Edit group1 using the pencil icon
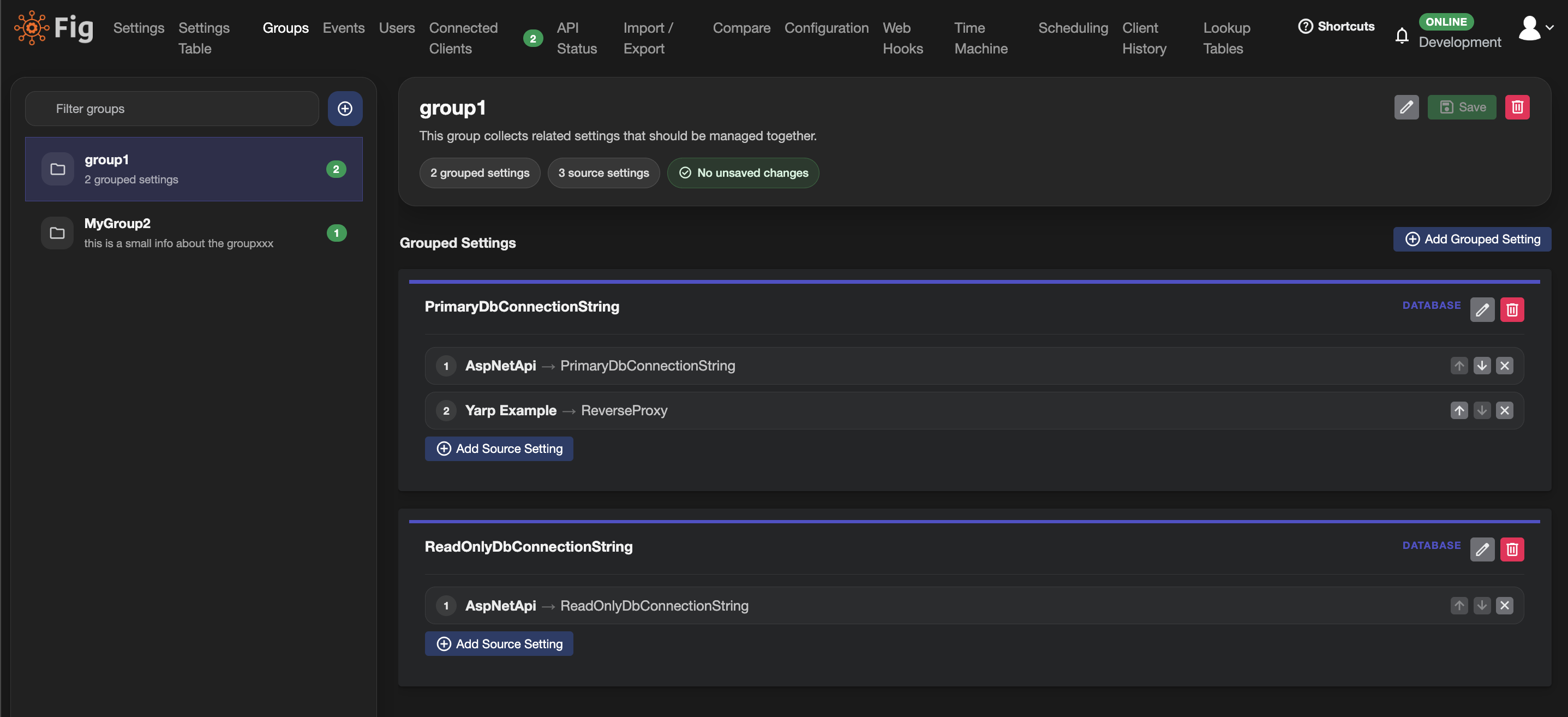The height and width of the screenshot is (717, 1568). (x=1407, y=107)
